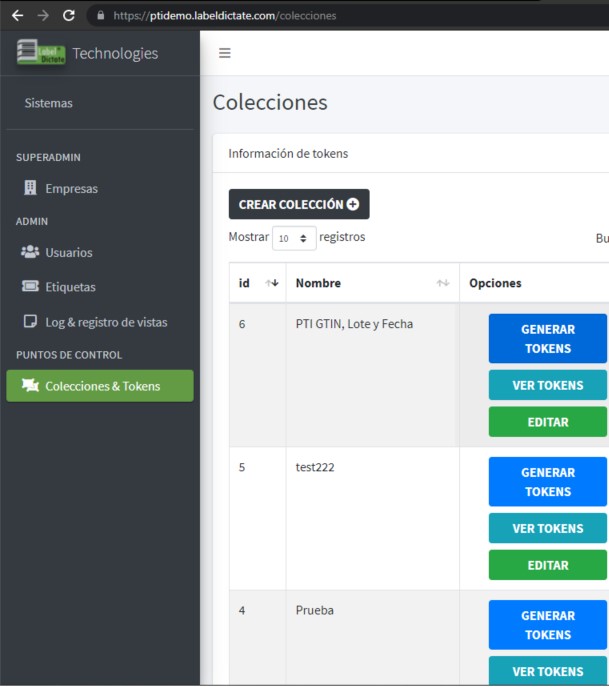Click the Etiquetas label icon
609x687 pixels.
[30, 286]
